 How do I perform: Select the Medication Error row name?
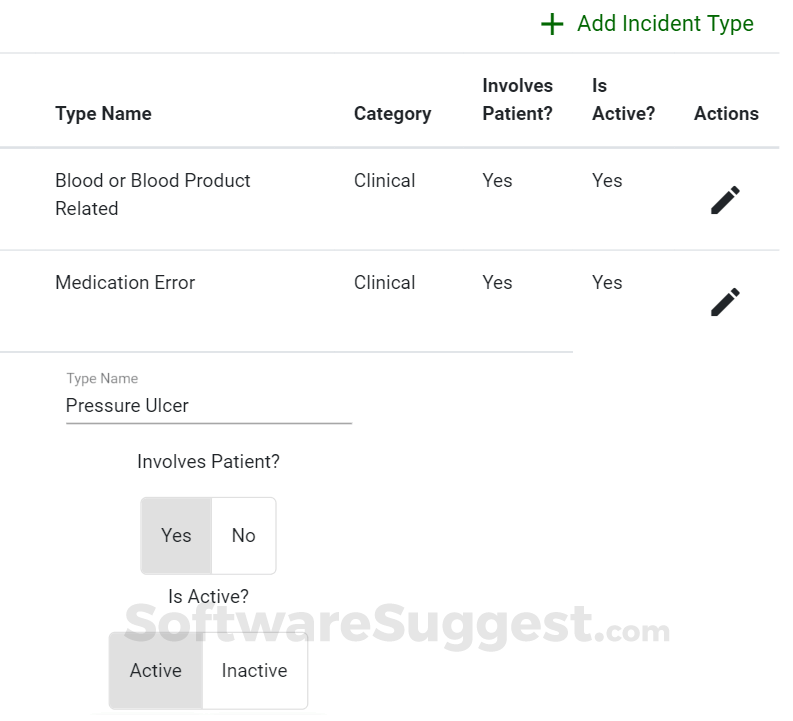[125, 283]
